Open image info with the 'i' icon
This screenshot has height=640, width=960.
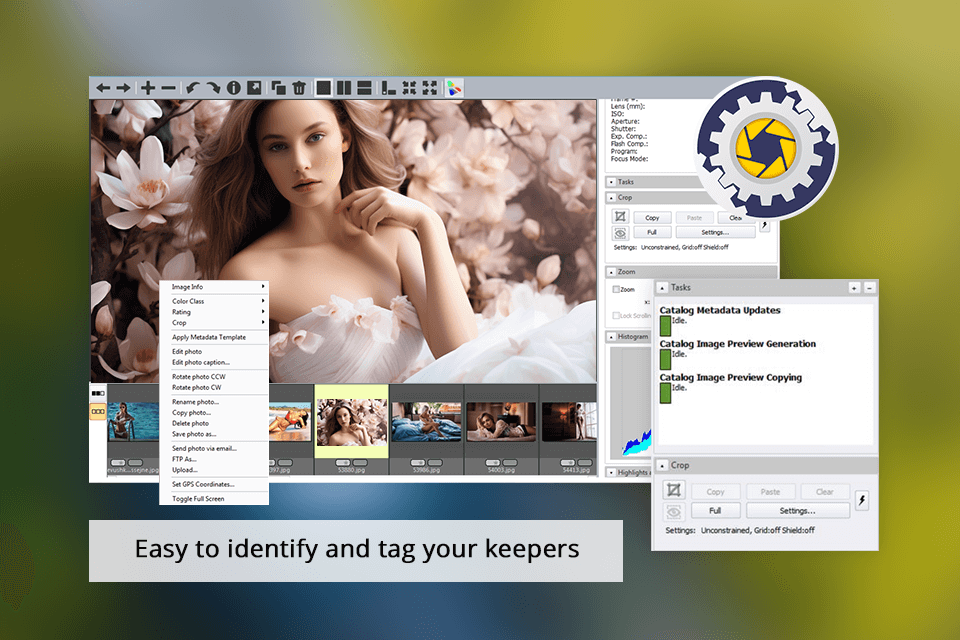click(x=233, y=88)
